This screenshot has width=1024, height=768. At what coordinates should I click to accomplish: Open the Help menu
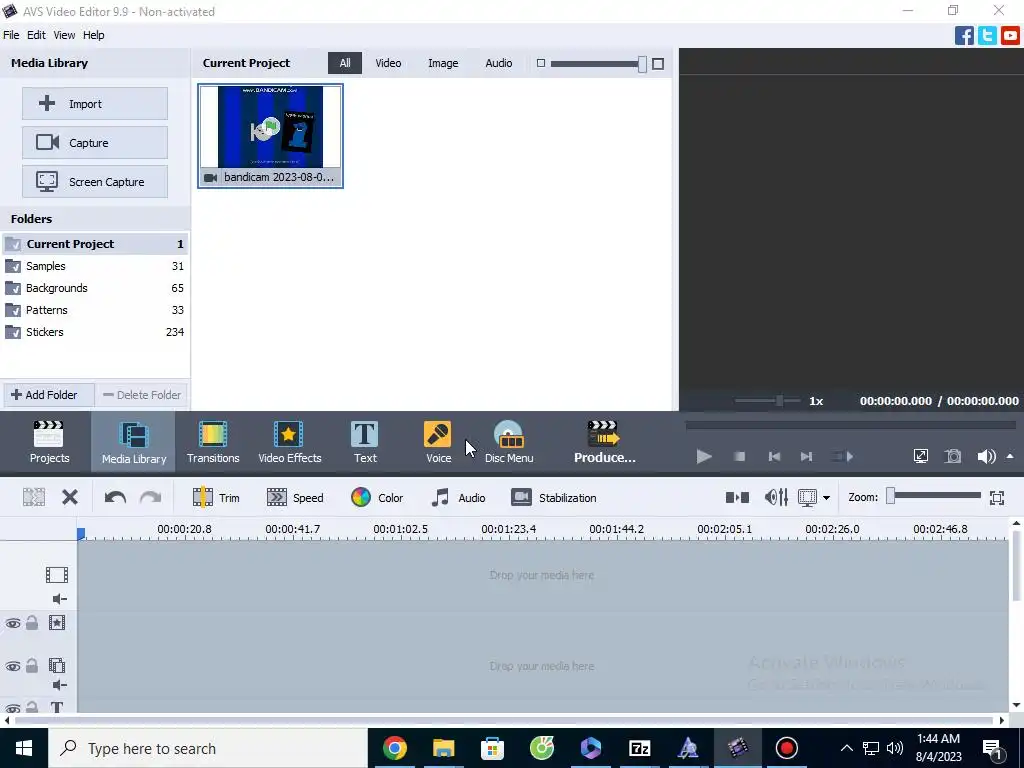(93, 35)
